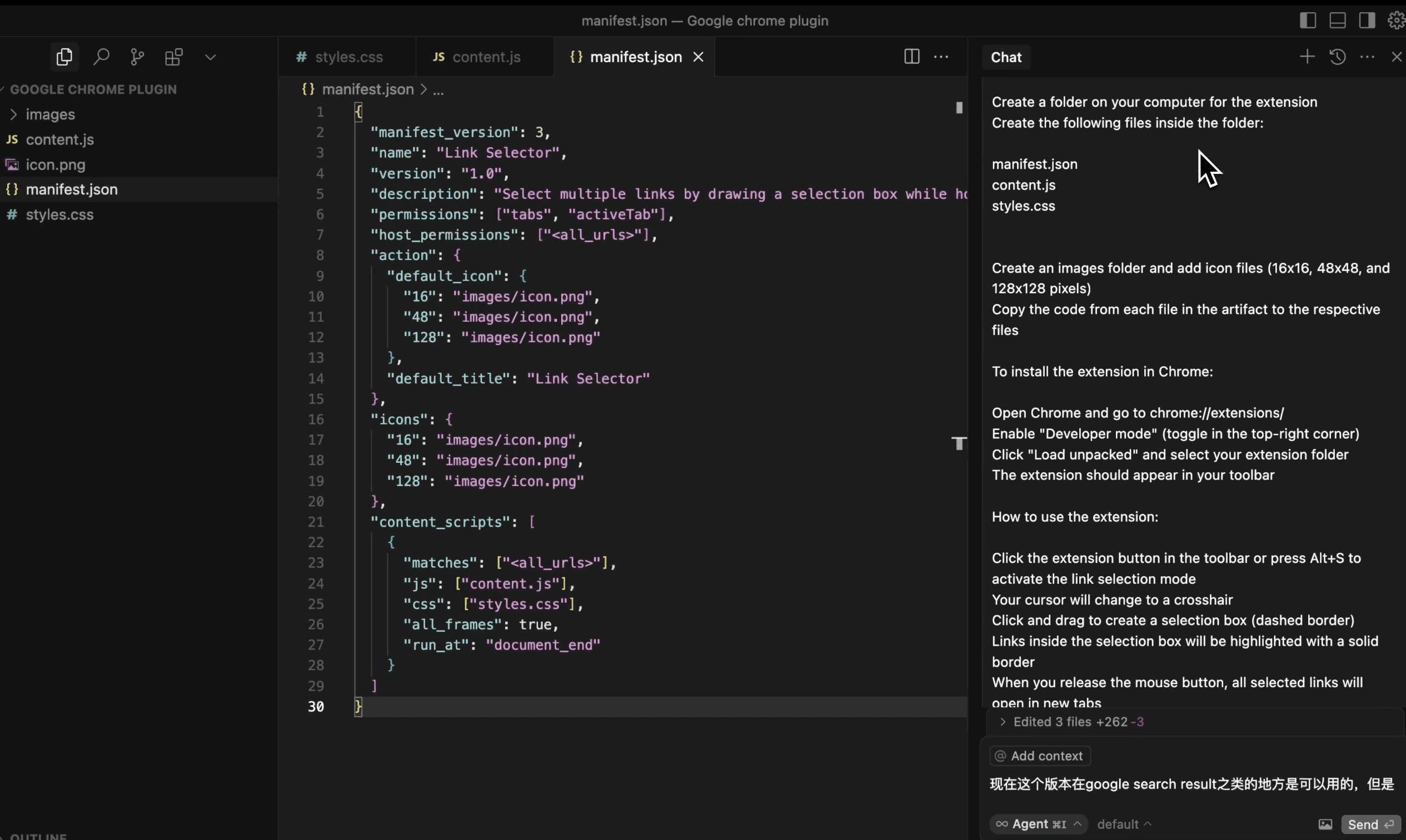The height and width of the screenshot is (840, 1406).
Task: Click the "all_frames" key in editor
Action: (x=452, y=624)
